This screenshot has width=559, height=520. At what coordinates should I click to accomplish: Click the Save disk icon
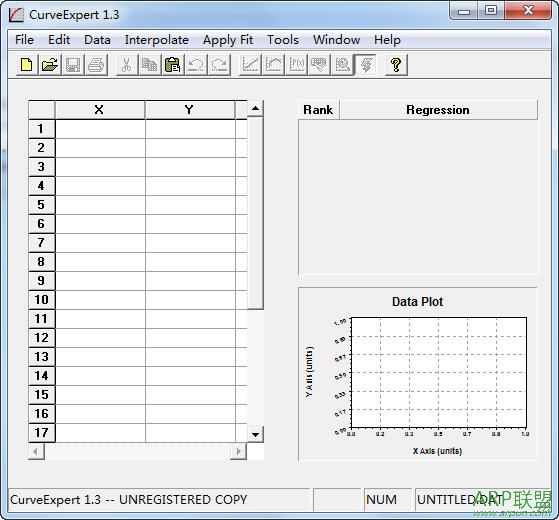[73, 65]
